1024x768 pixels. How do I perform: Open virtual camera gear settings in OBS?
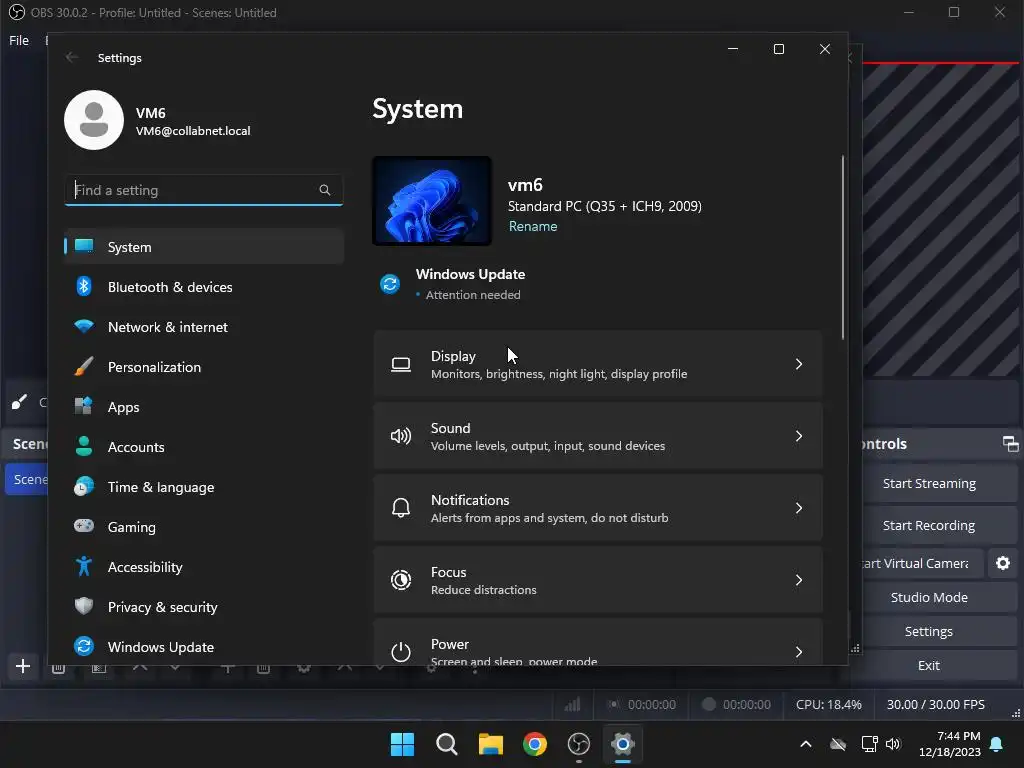(x=1003, y=563)
